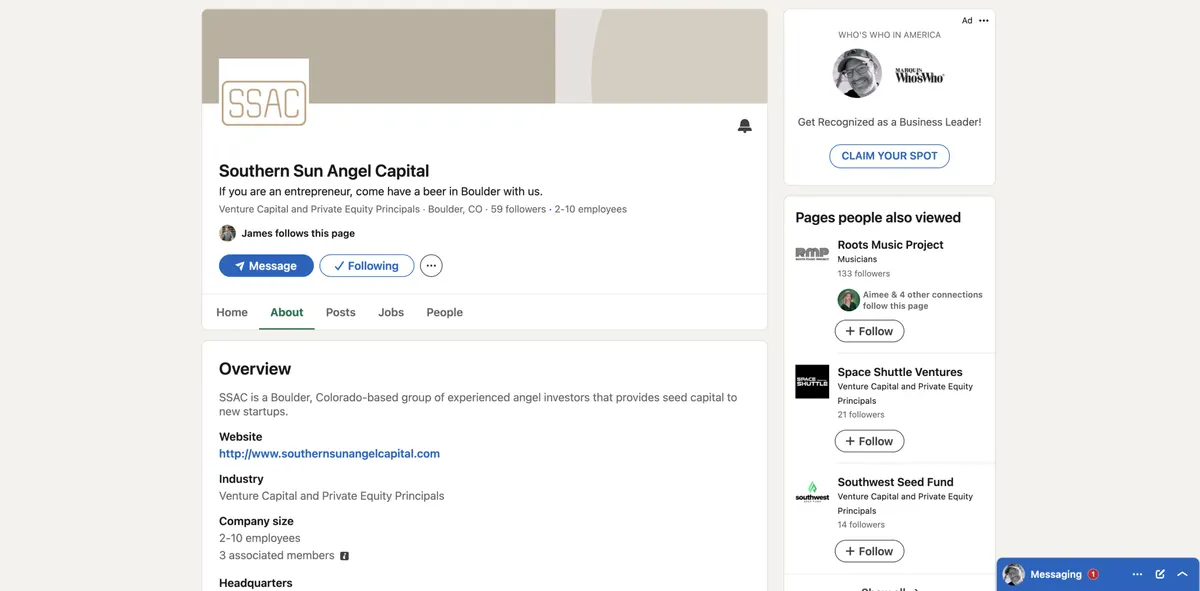Image resolution: width=1200 pixels, height=591 pixels.
Task: Go to the Jobs tab
Action: click(x=391, y=312)
